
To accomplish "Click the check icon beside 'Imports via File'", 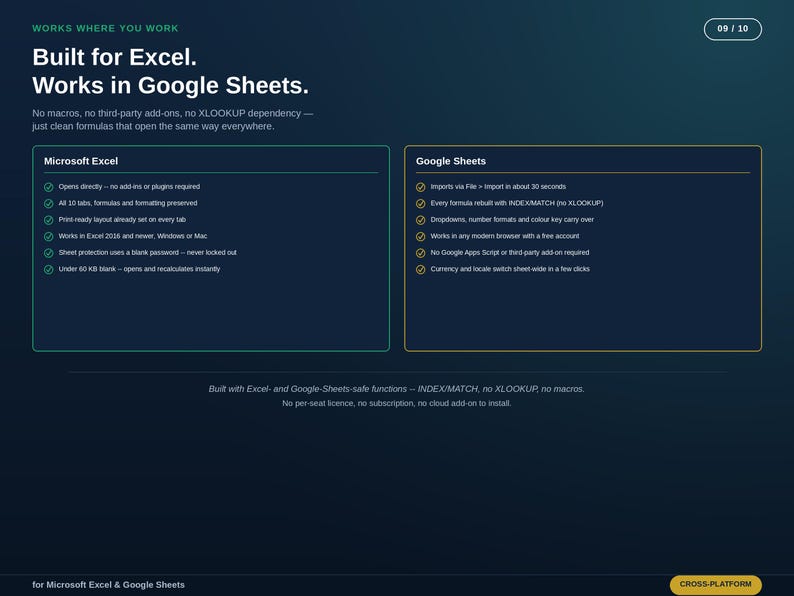I will coord(420,187).
